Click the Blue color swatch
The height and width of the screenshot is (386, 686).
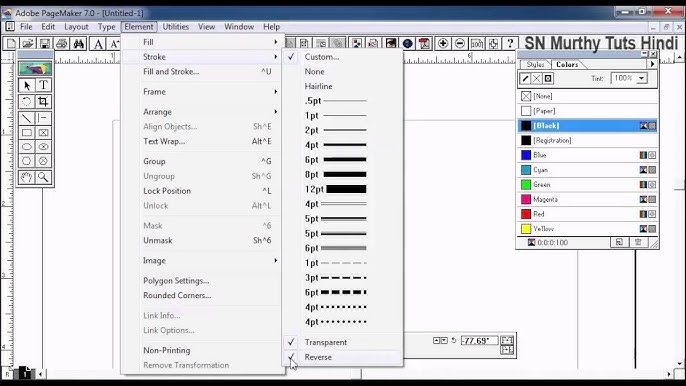pyautogui.click(x=526, y=155)
